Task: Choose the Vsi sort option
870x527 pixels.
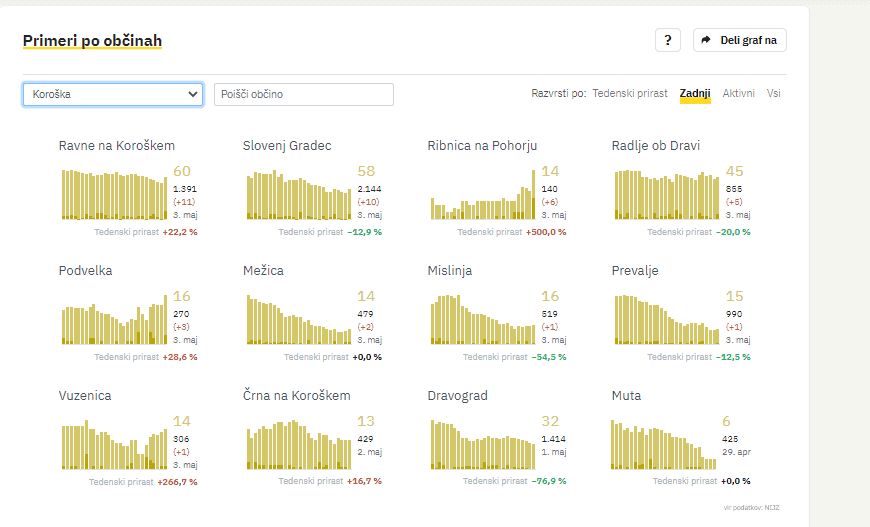Action: point(774,93)
